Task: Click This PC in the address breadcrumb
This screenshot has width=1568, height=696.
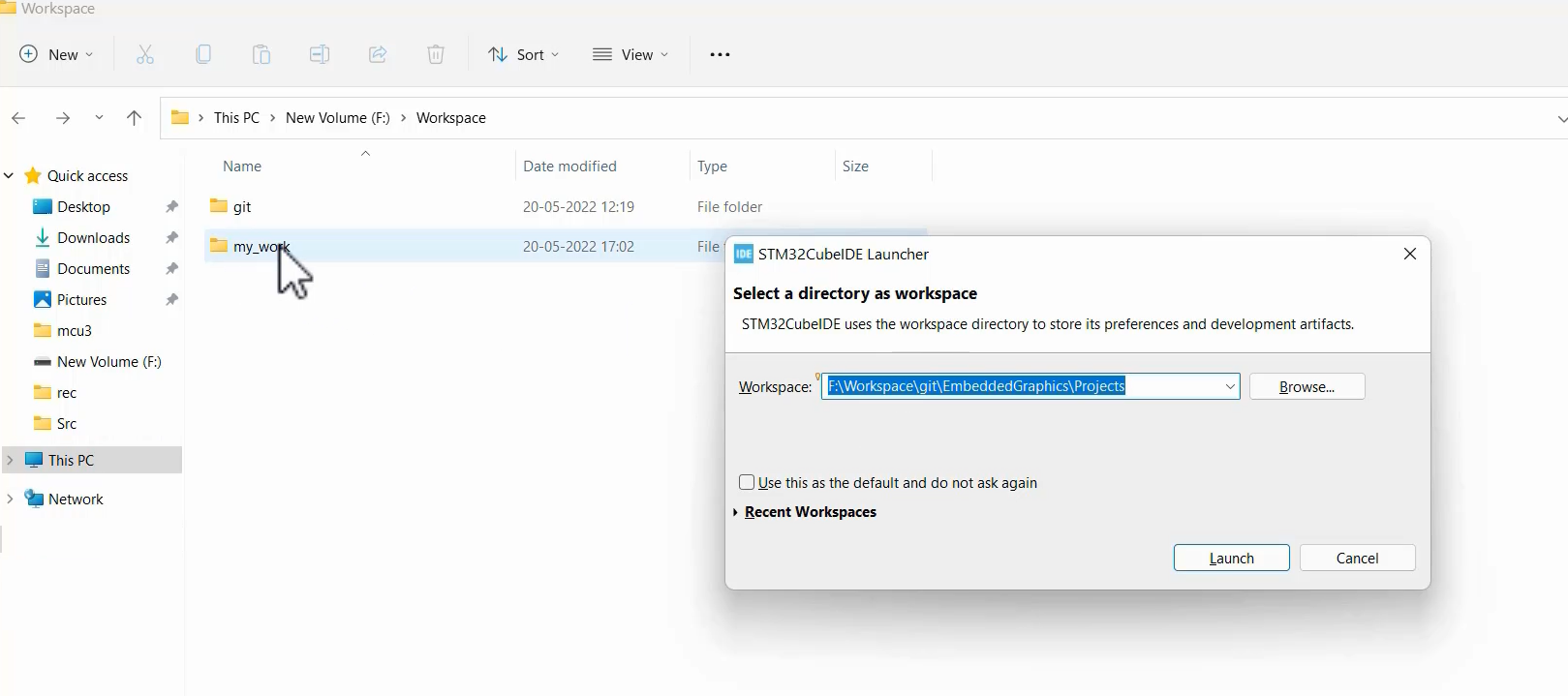Action: [237, 118]
